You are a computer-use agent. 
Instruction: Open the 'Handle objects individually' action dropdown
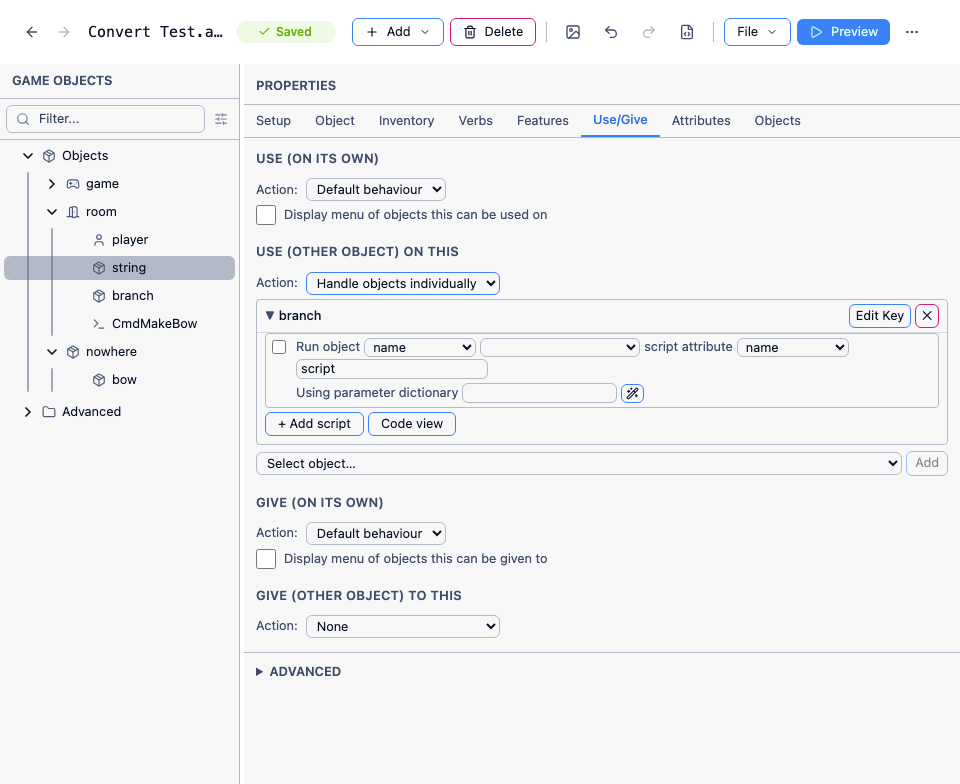[x=403, y=283]
